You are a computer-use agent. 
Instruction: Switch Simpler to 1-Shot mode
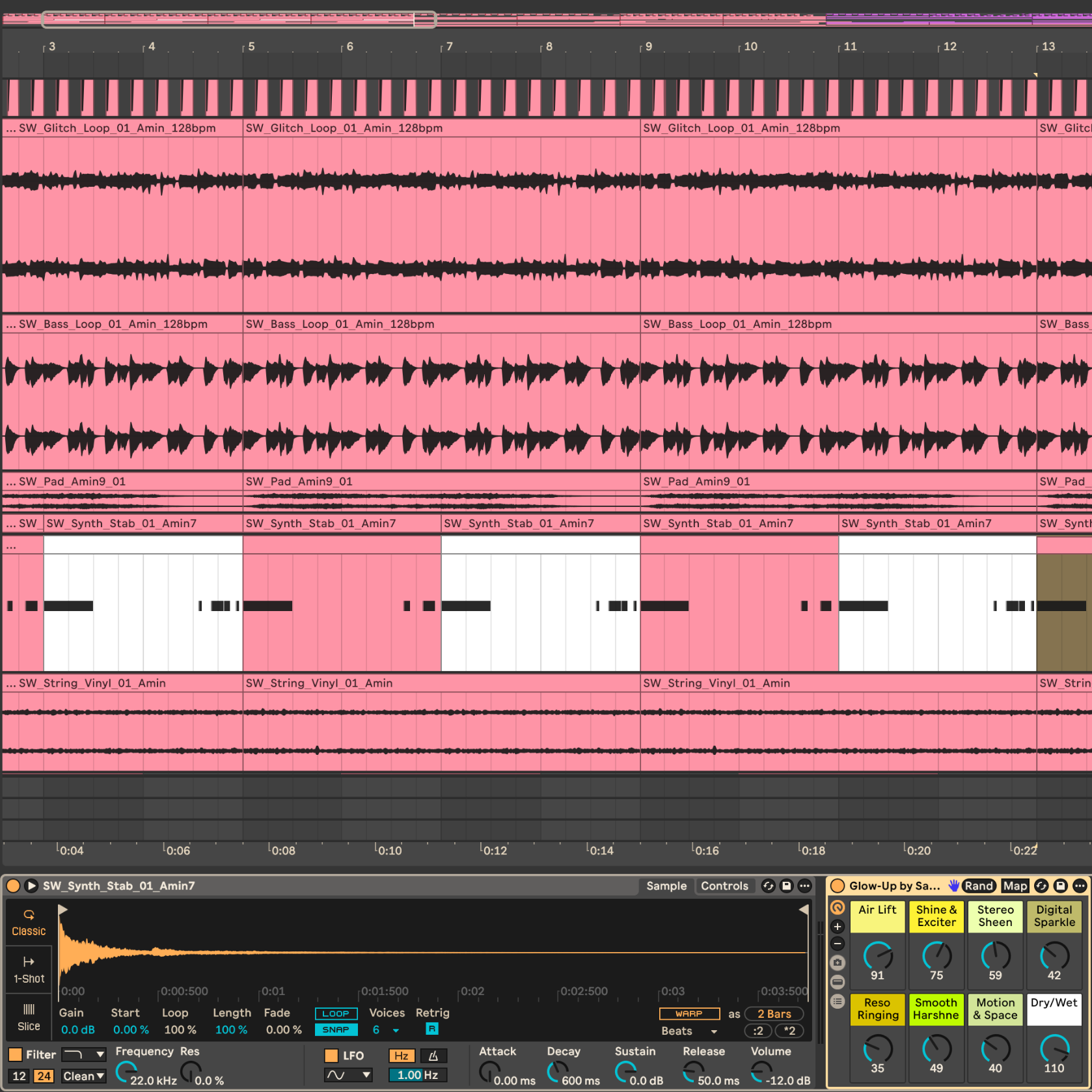click(29, 970)
